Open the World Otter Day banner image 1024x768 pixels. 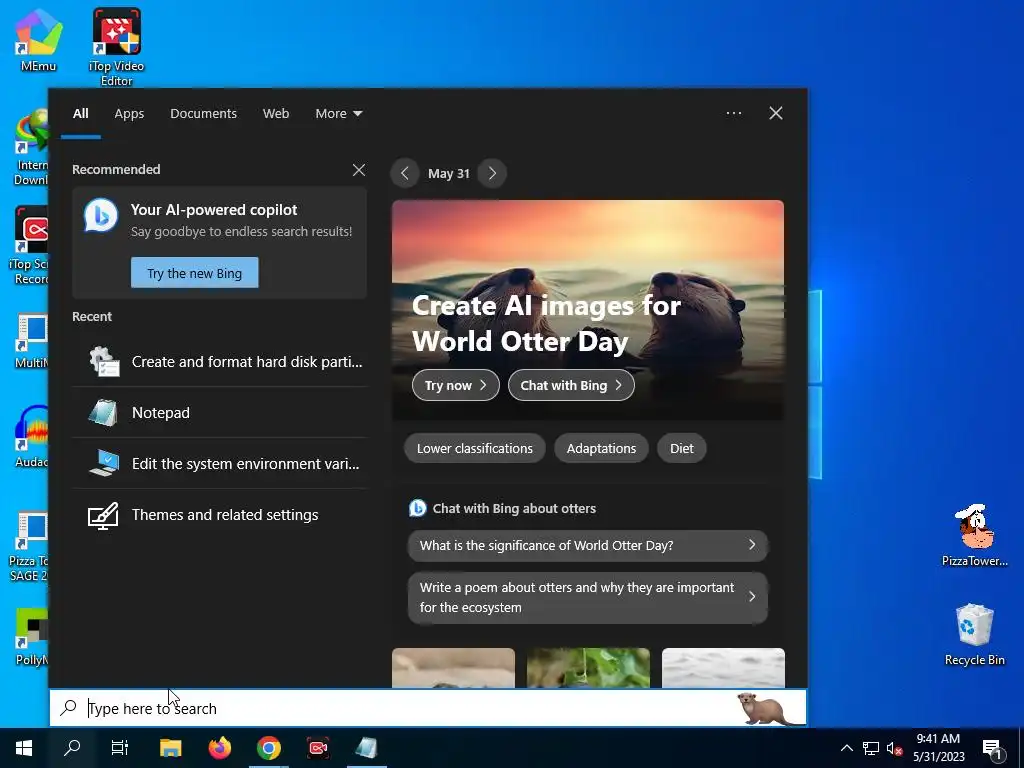point(588,310)
